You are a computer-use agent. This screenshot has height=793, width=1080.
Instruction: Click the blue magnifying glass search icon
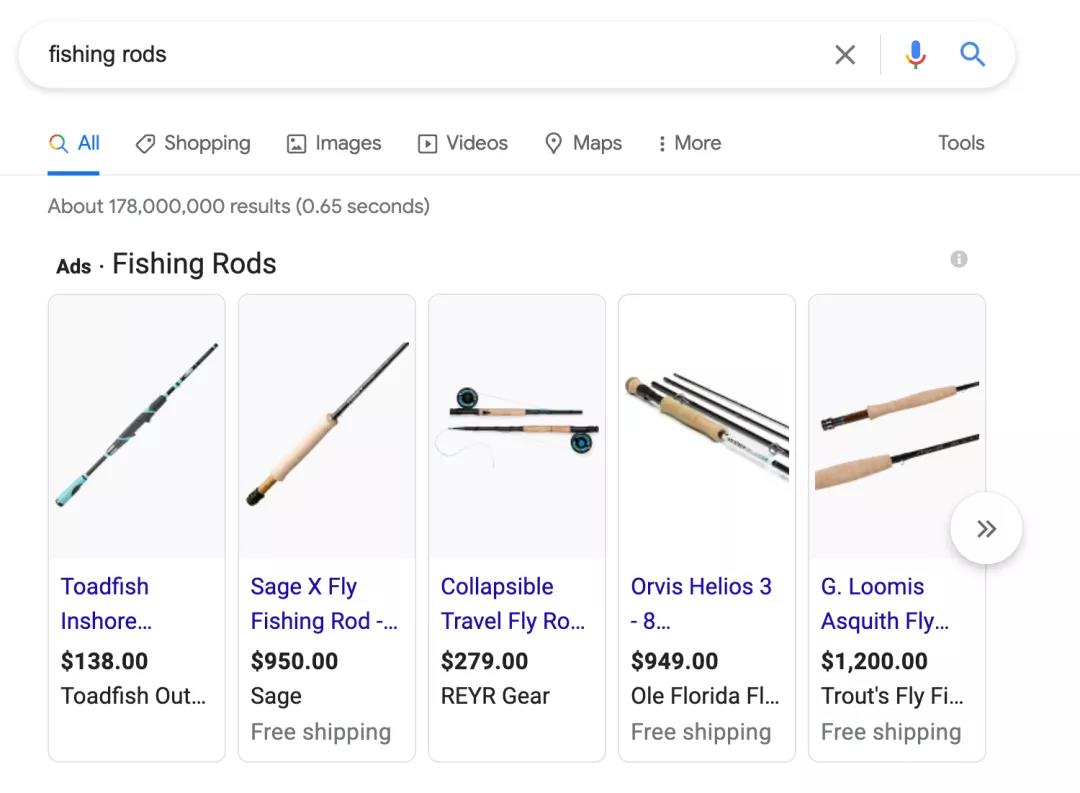pos(972,55)
